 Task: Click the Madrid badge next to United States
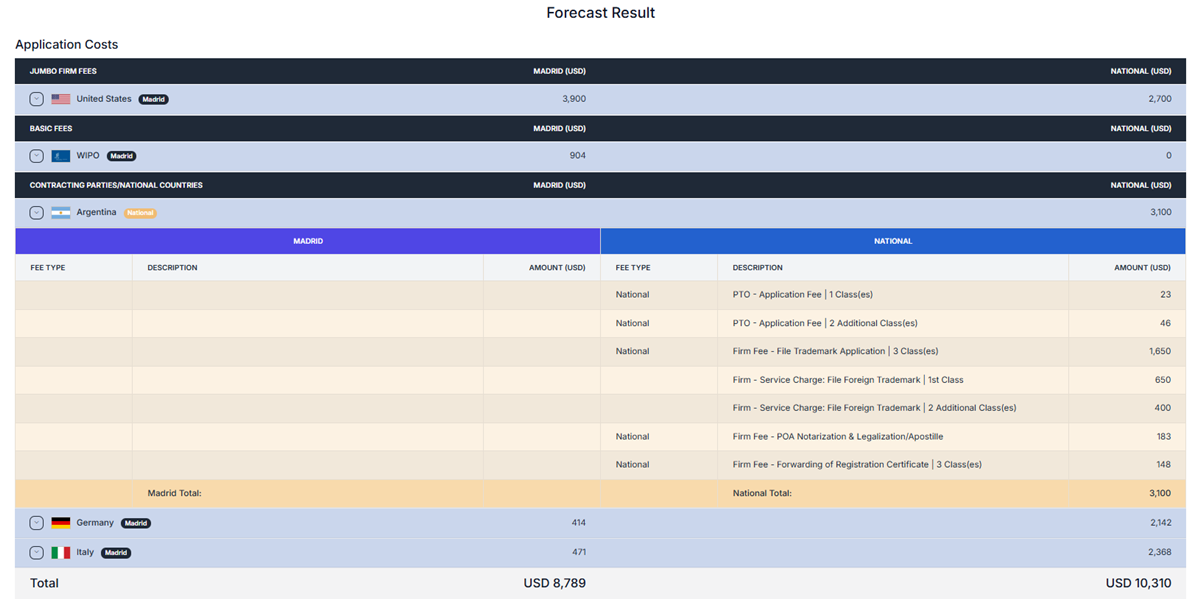153,99
